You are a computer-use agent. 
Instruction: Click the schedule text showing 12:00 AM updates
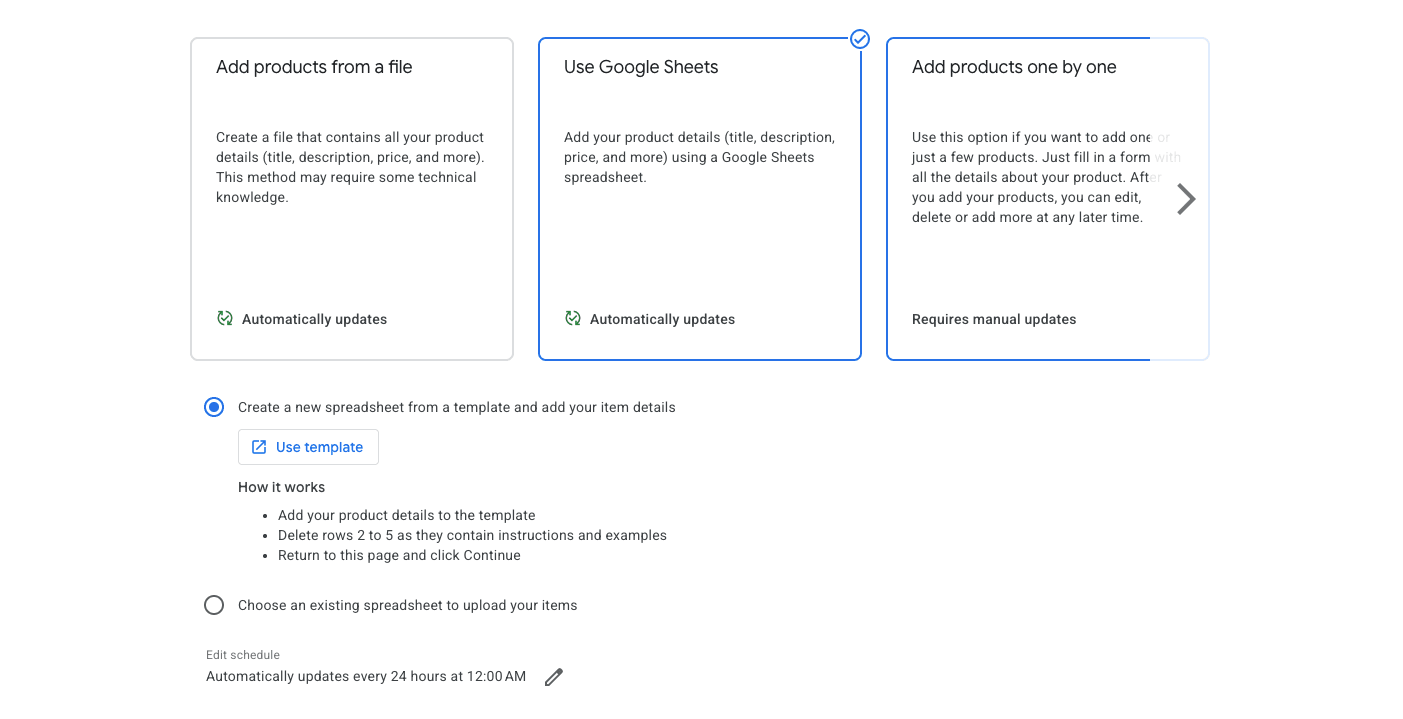point(366,676)
